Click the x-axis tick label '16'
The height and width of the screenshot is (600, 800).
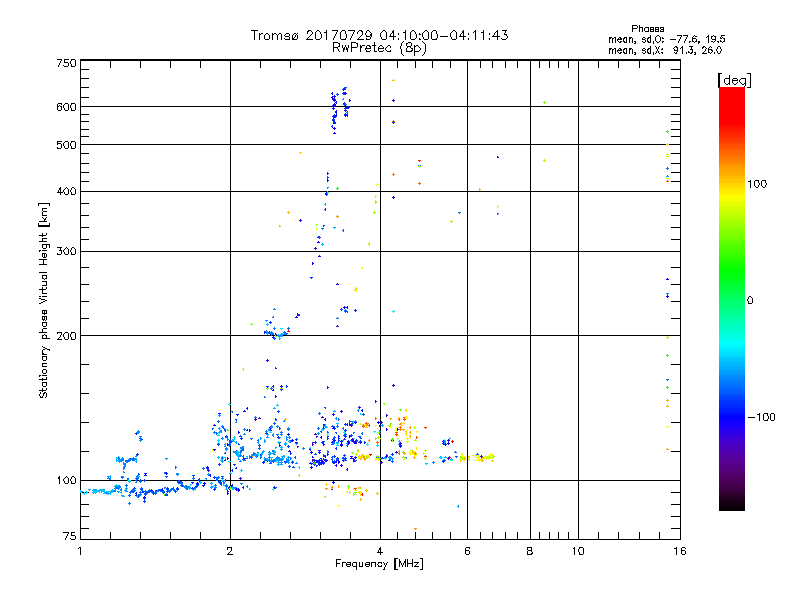(680, 551)
